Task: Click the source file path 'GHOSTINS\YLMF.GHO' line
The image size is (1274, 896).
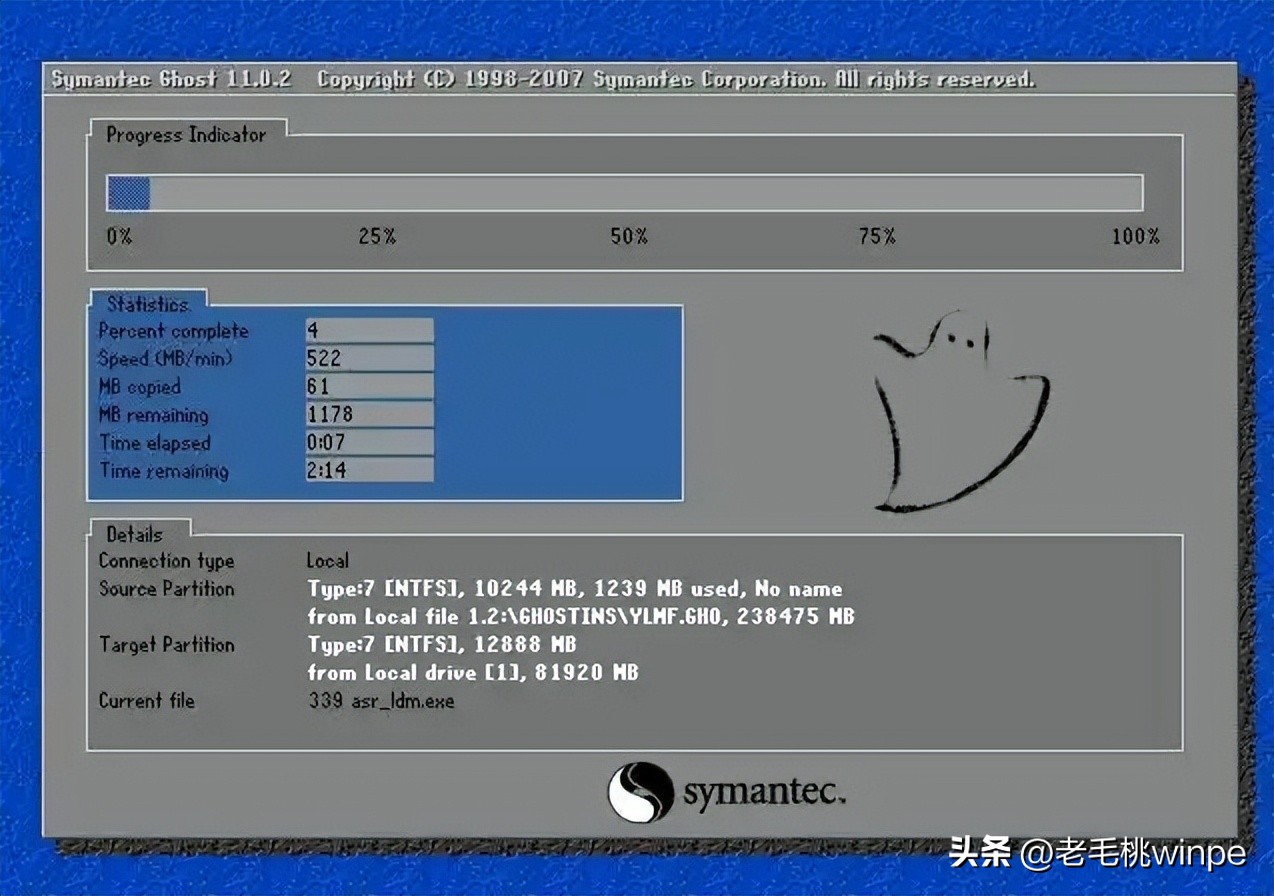Action: pyautogui.click(x=581, y=617)
